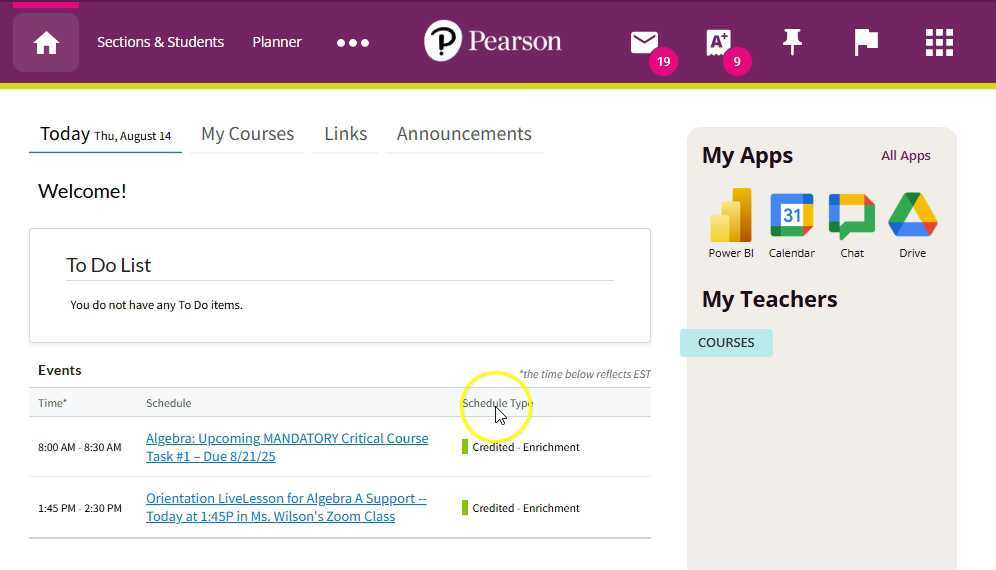Expand the three-dot more menu
This screenshot has height=570, width=996.
[353, 43]
